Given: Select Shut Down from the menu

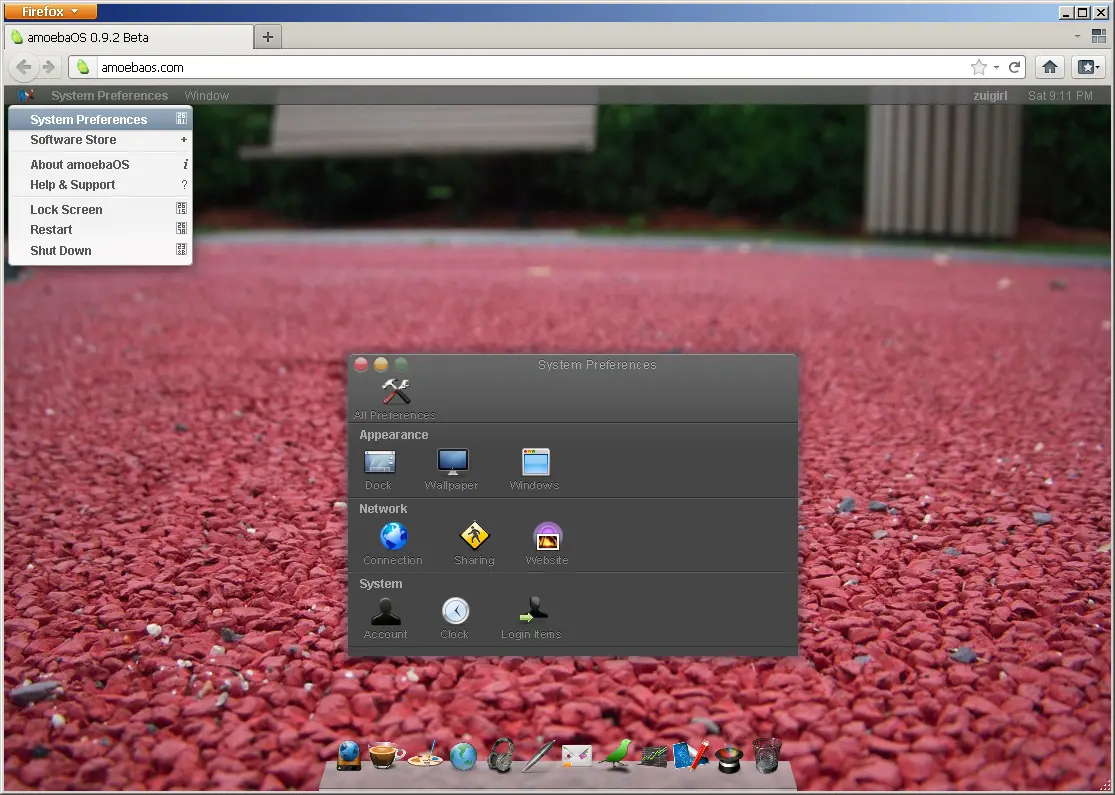Looking at the screenshot, I should point(61,251).
